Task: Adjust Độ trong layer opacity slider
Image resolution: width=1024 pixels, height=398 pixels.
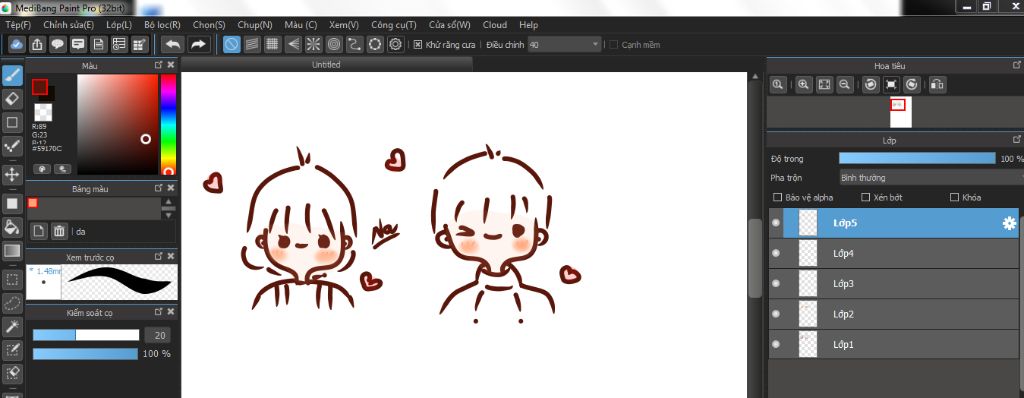Action: pyautogui.click(x=917, y=159)
